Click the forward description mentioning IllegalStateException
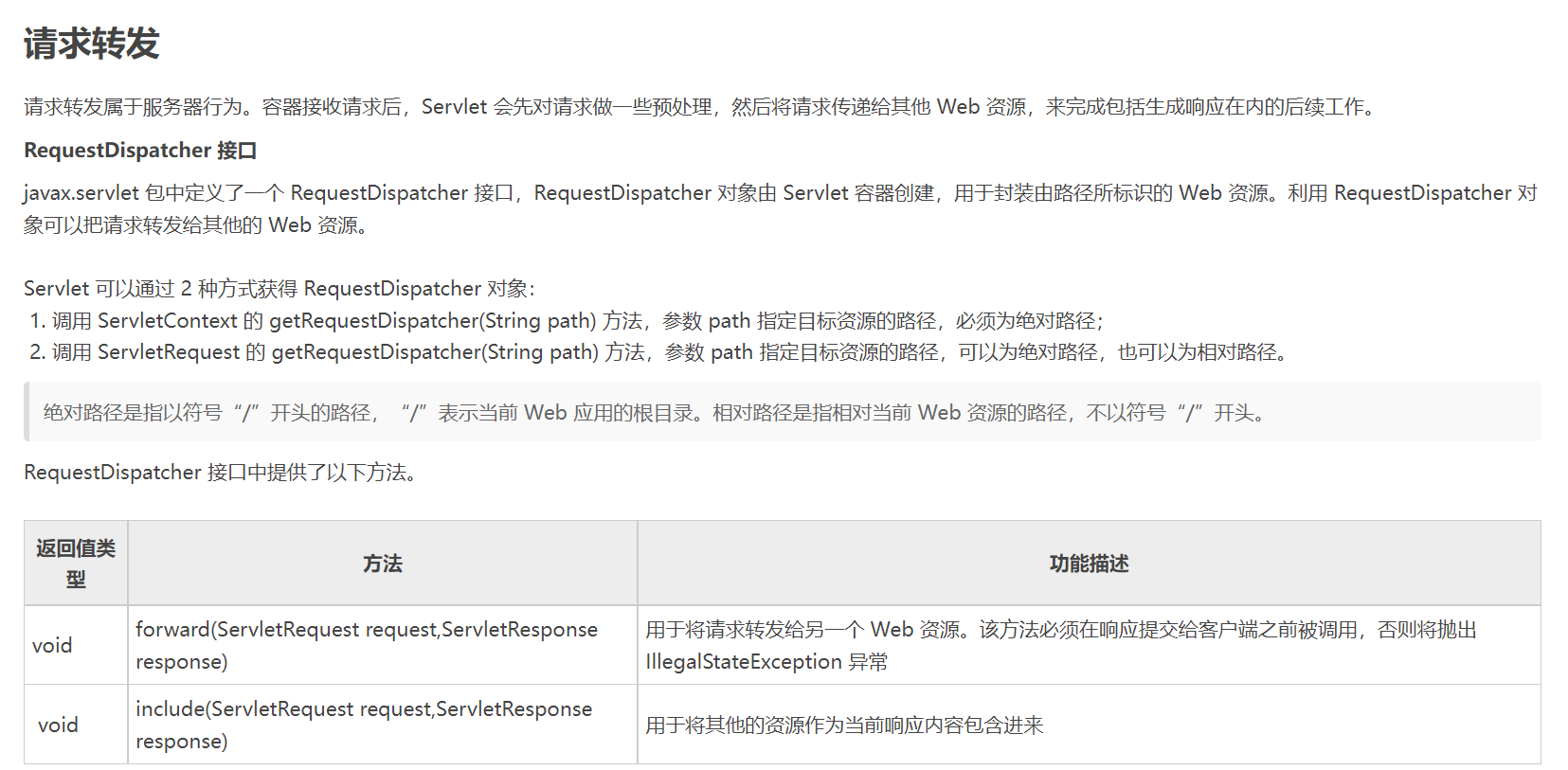The image size is (1568, 770). pos(1060,645)
